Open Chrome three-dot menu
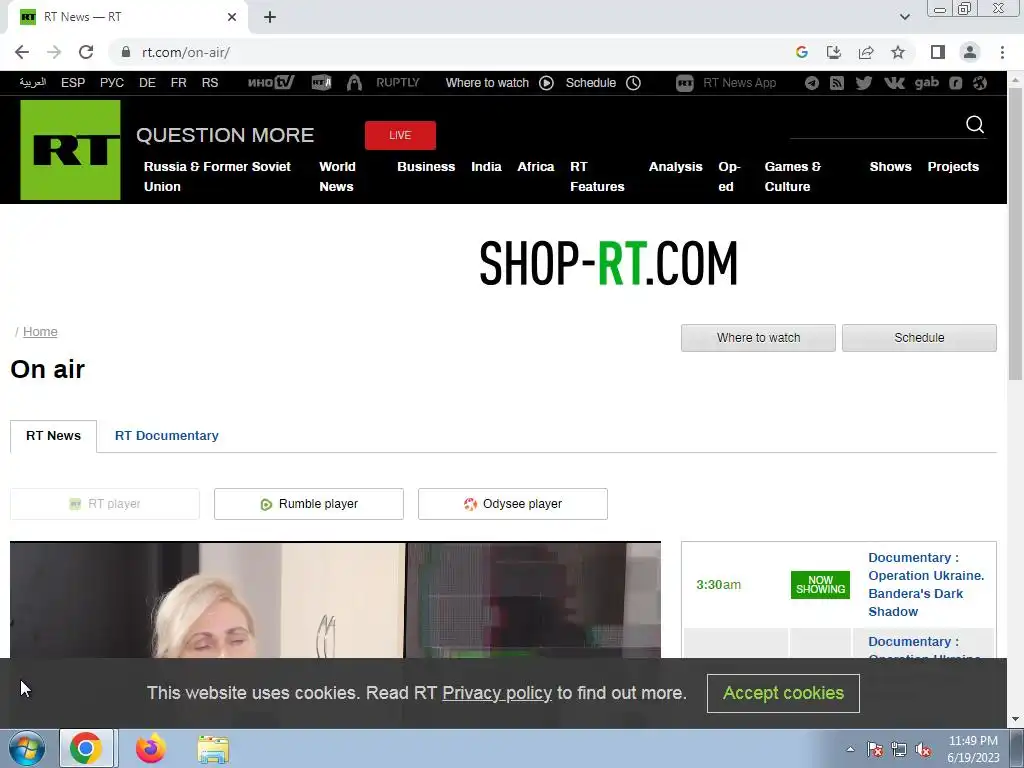The height and width of the screenshot is (768, 1024). tap(1002, 52)
